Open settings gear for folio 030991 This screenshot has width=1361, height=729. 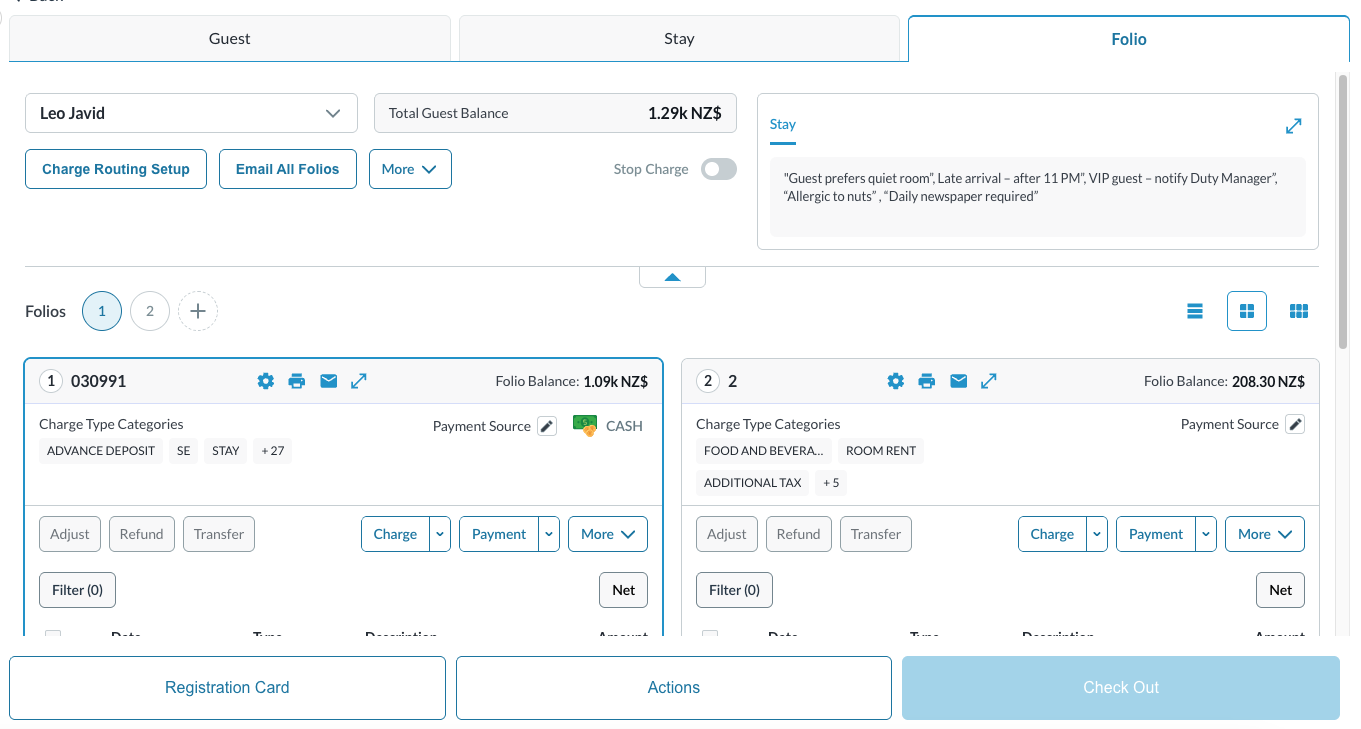point(265,381)
